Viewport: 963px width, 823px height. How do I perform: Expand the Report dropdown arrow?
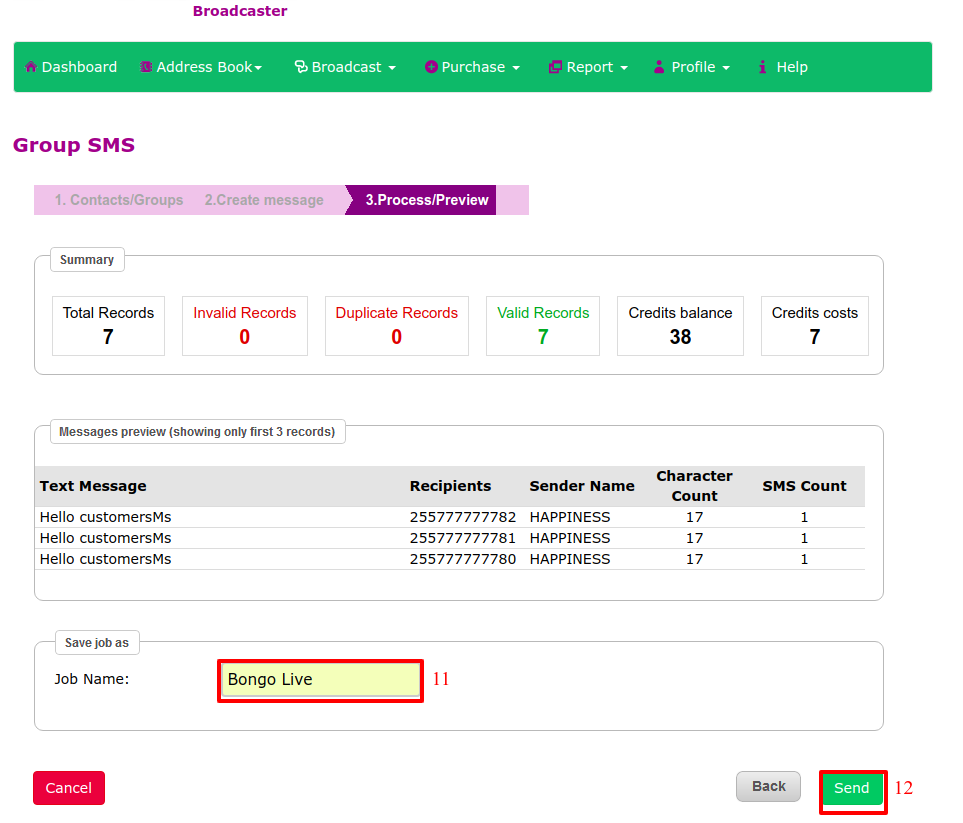pyautogui.click(x=624, y=68)
